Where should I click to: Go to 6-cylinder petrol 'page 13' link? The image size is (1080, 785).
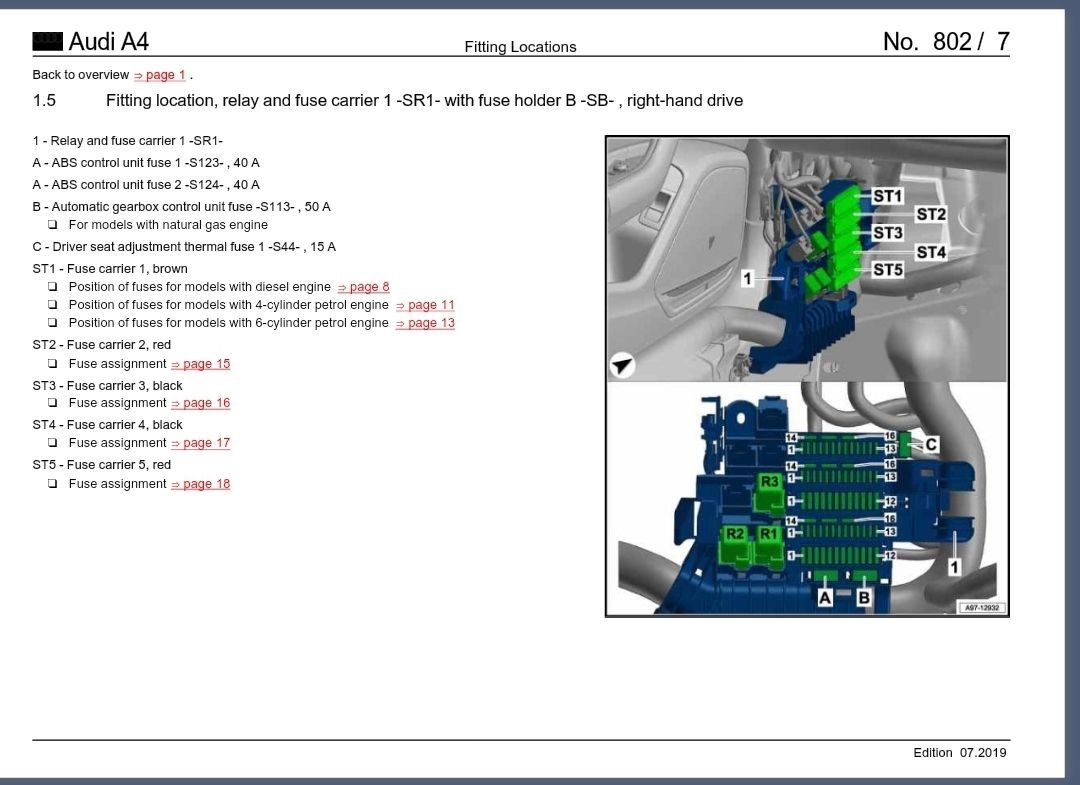(425, 323)
